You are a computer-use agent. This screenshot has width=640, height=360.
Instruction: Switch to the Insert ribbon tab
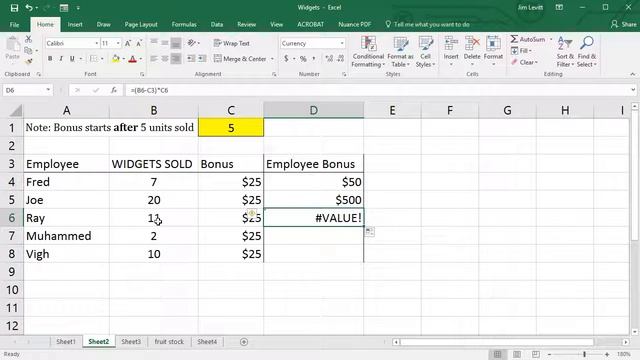pos(75,24)
